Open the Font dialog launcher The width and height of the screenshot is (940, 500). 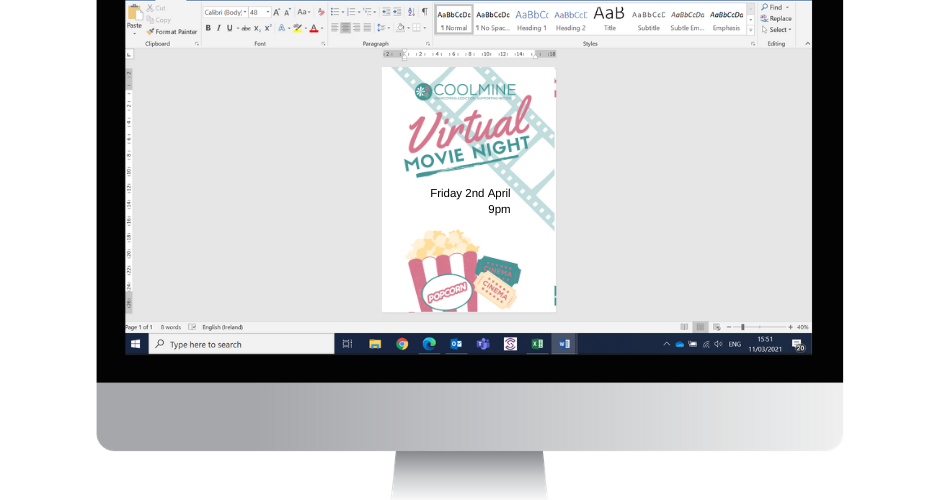click(323, 44)
